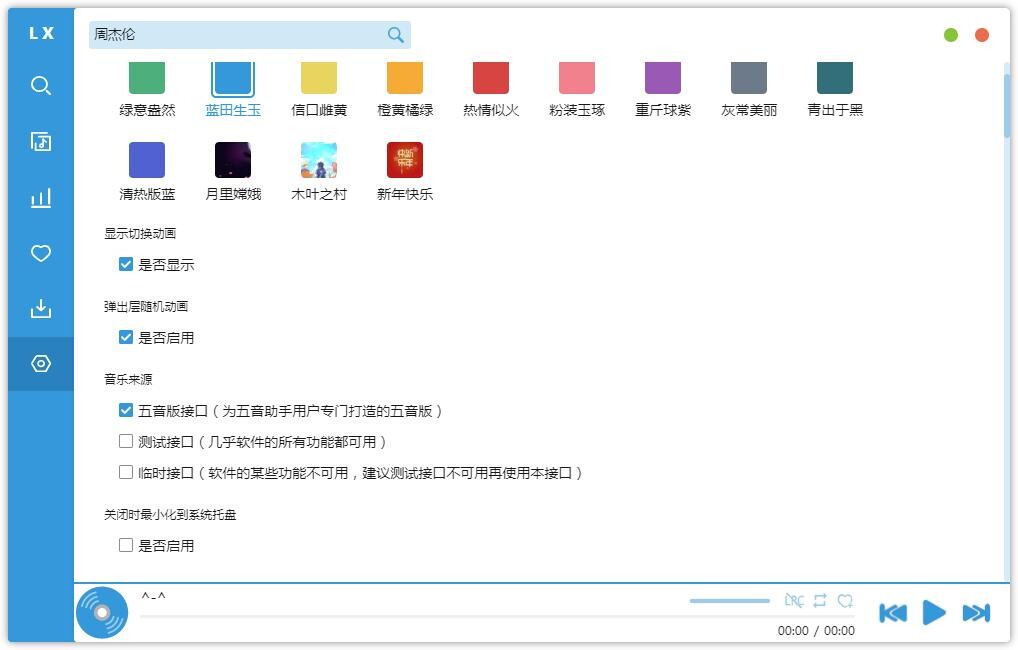The width and height of the screenshot is (1018, 650).
Task: Play the current song
Action: click(933, 613)
